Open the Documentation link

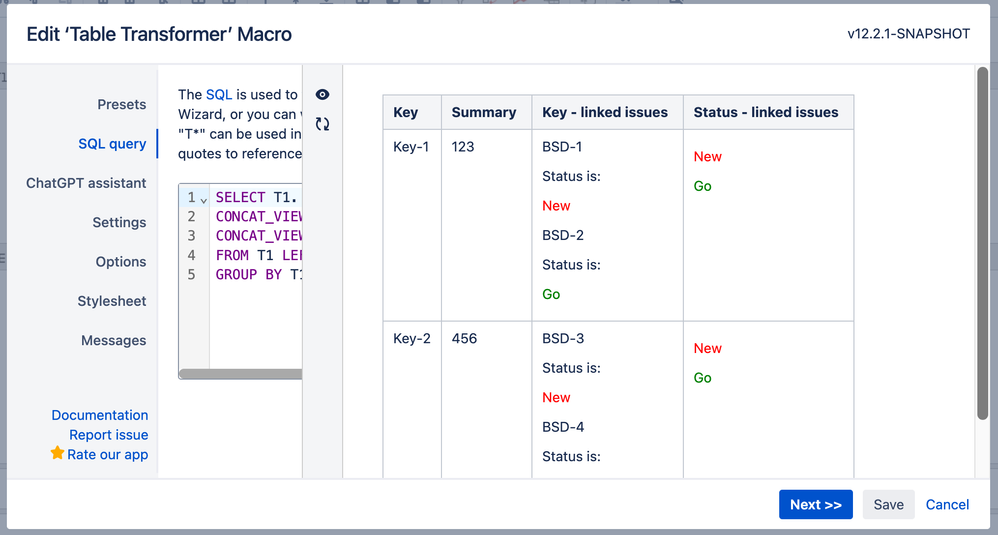(x=100, y=415)
